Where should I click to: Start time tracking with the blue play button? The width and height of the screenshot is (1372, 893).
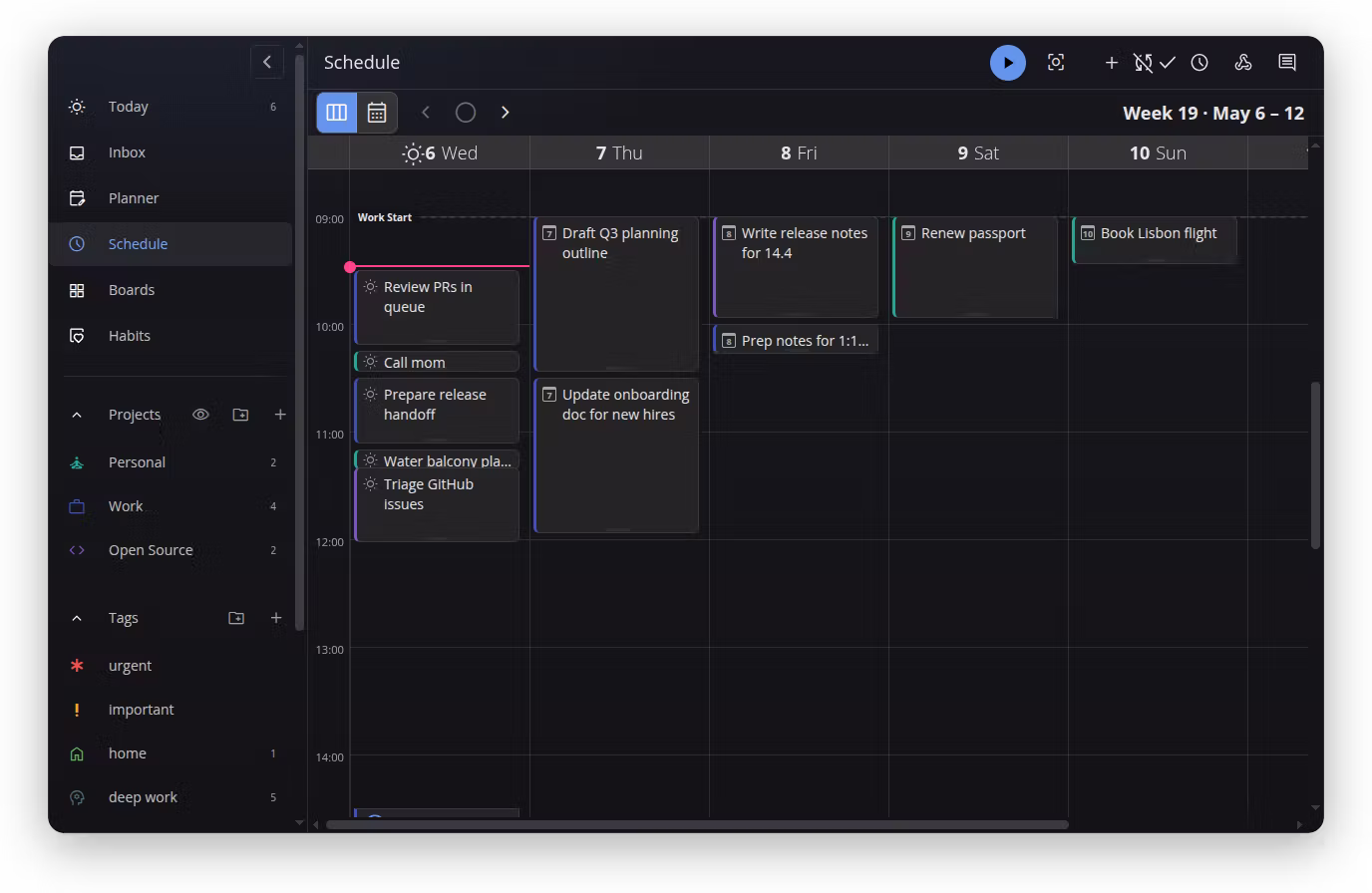pos(1007,63)
